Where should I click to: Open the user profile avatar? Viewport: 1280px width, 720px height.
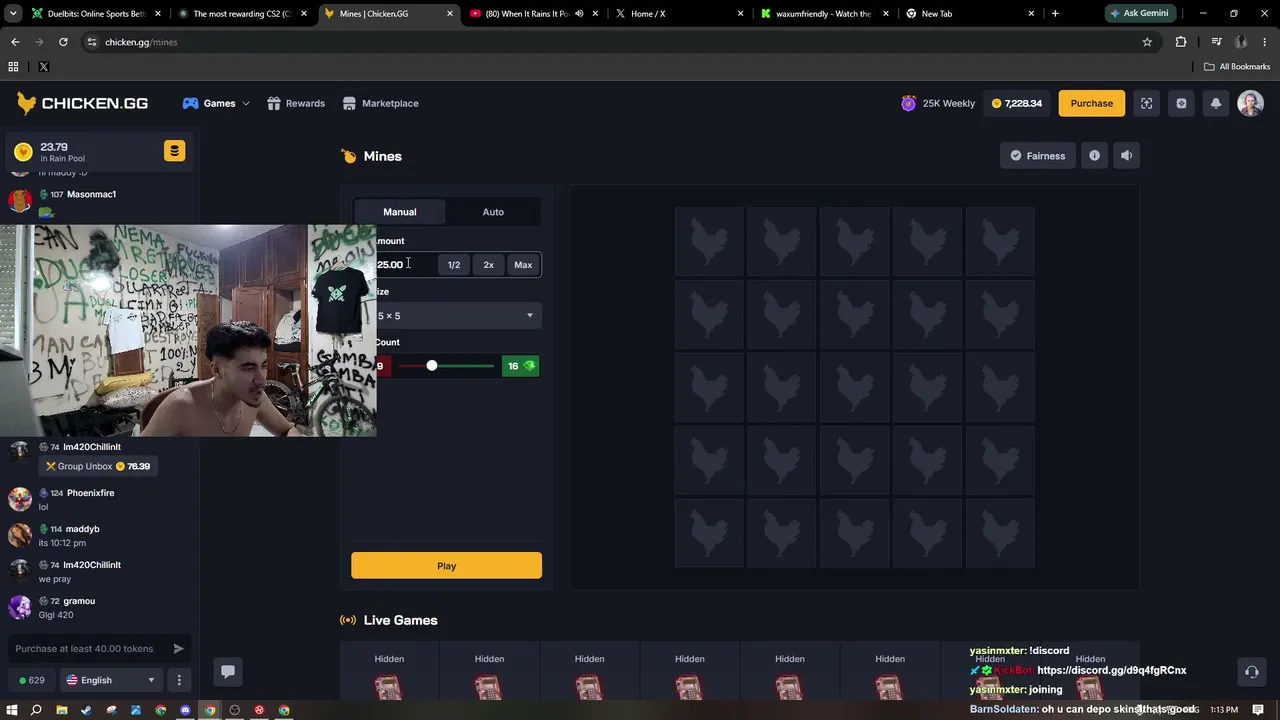[x=1250, y=103]
